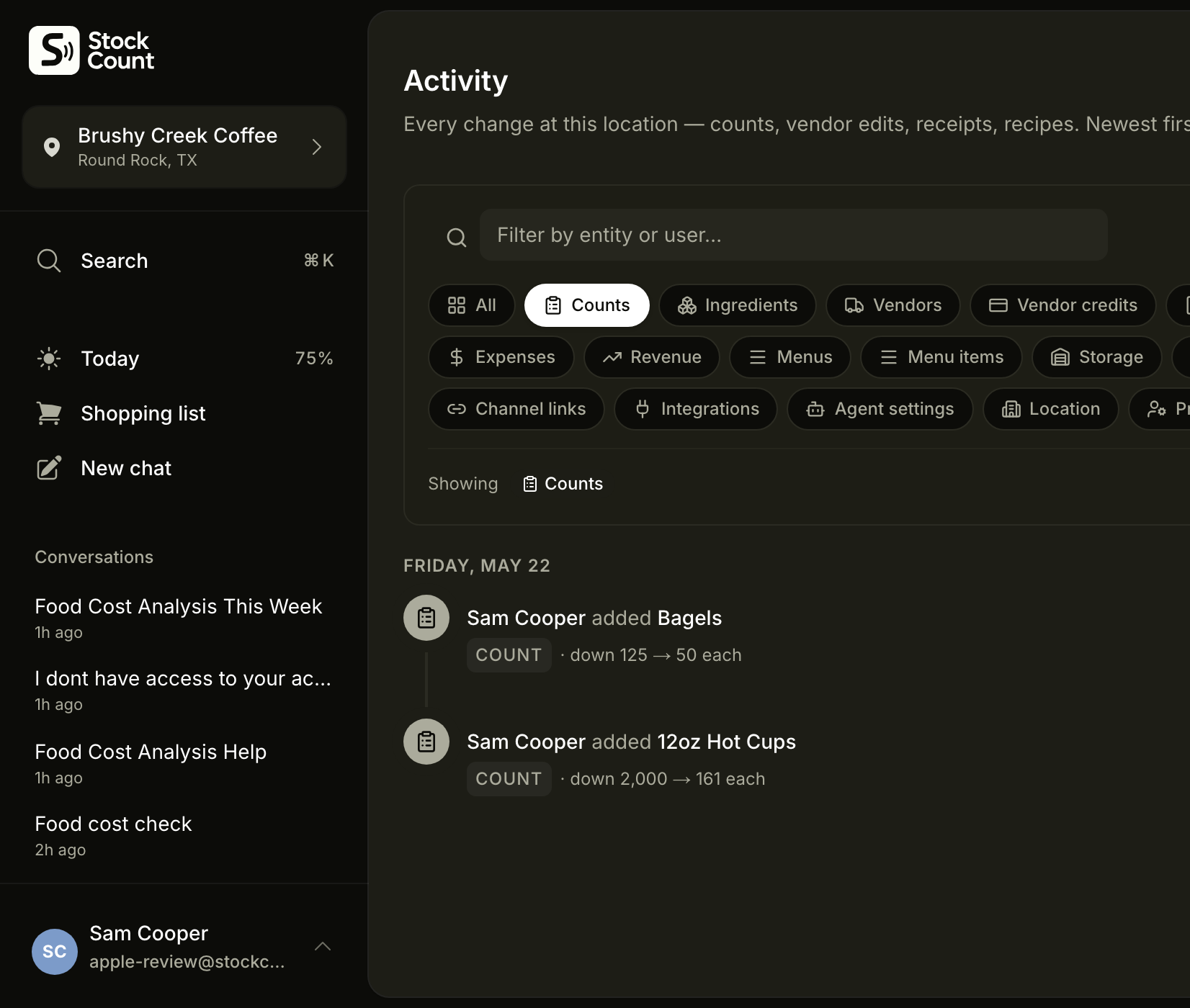1190x1008 pixels.
Task: Expand the Brushy Creek Coffee location chevron
Action: click(x=316, y=147)
